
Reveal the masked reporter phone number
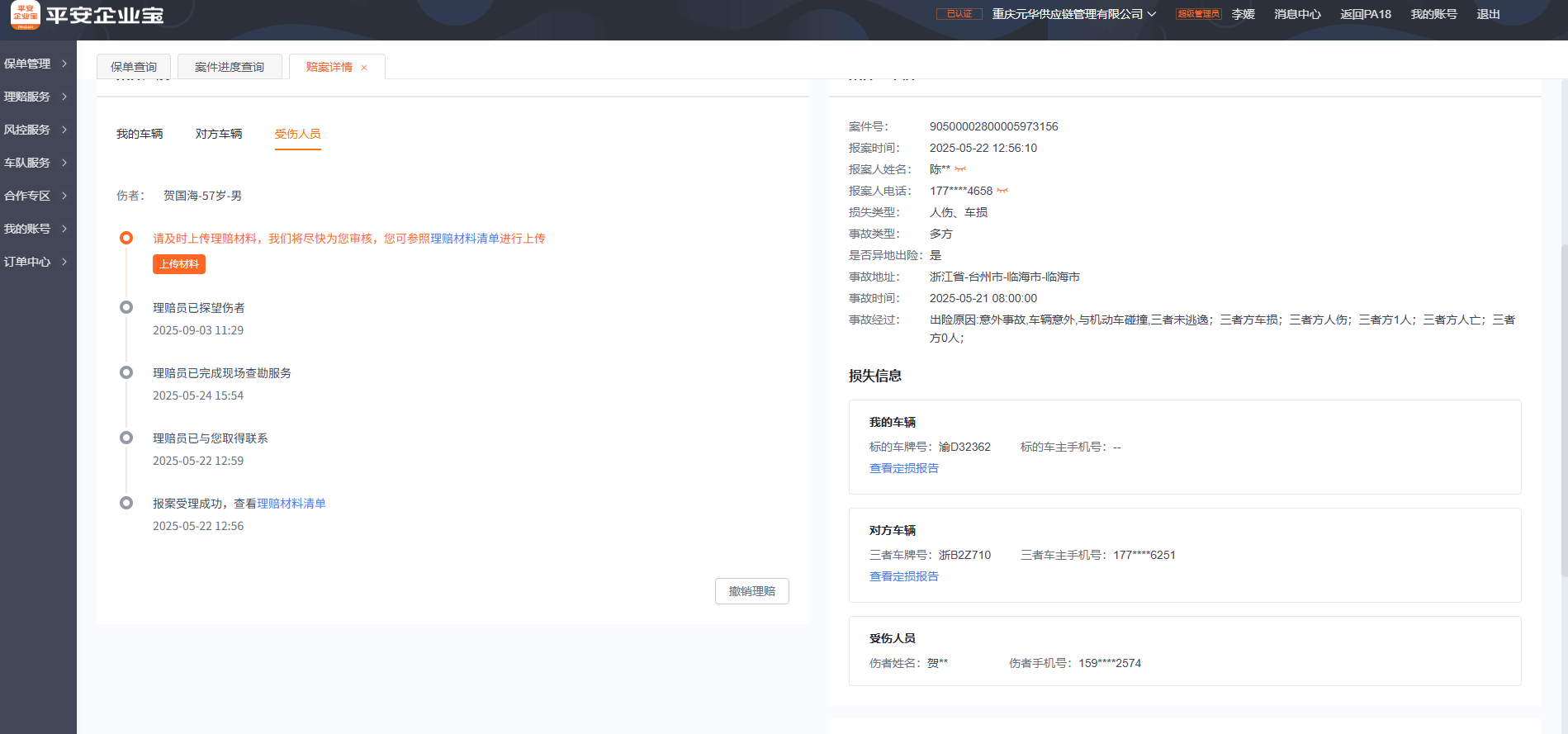pos(1002,191)
